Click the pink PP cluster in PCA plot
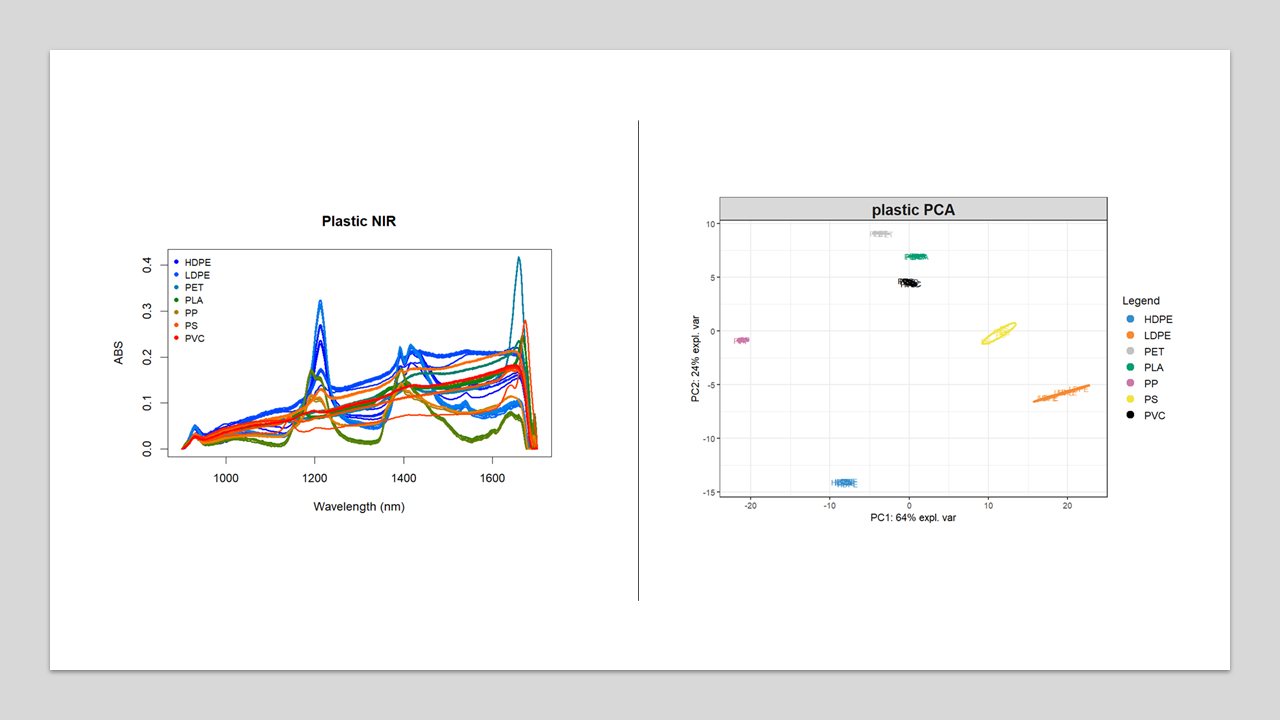The image size is (1280, 720). (742, 340)
